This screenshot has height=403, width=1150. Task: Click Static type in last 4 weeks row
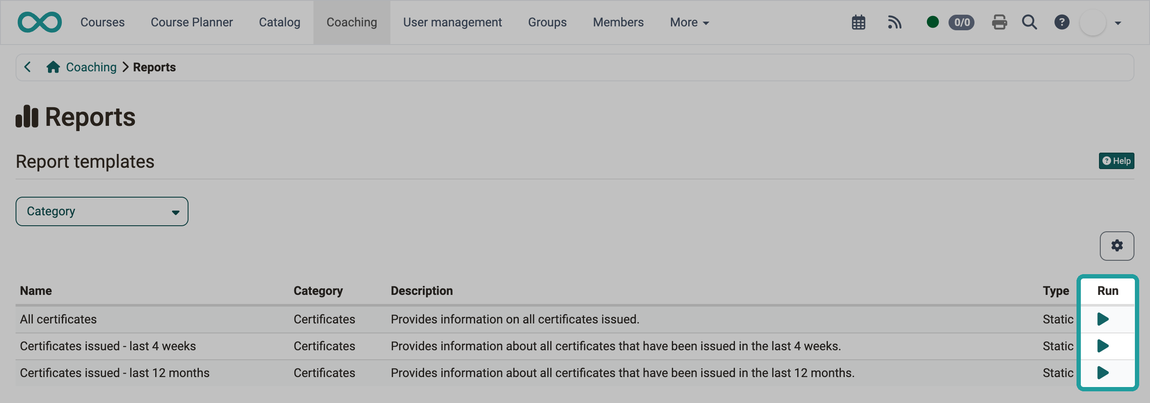point(1058,346)
